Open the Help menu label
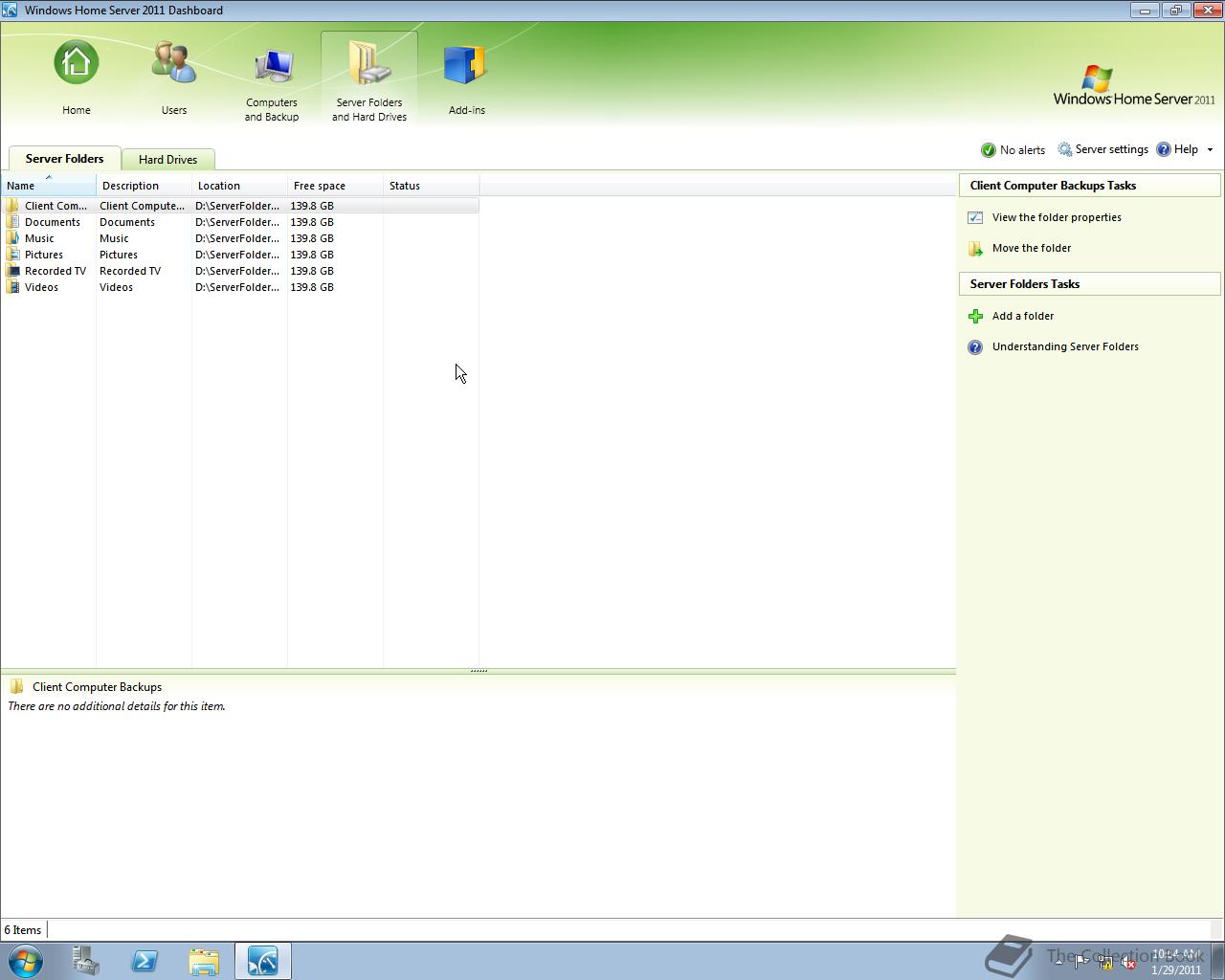Screen dimensions: 1225x980 point(1186,149)
